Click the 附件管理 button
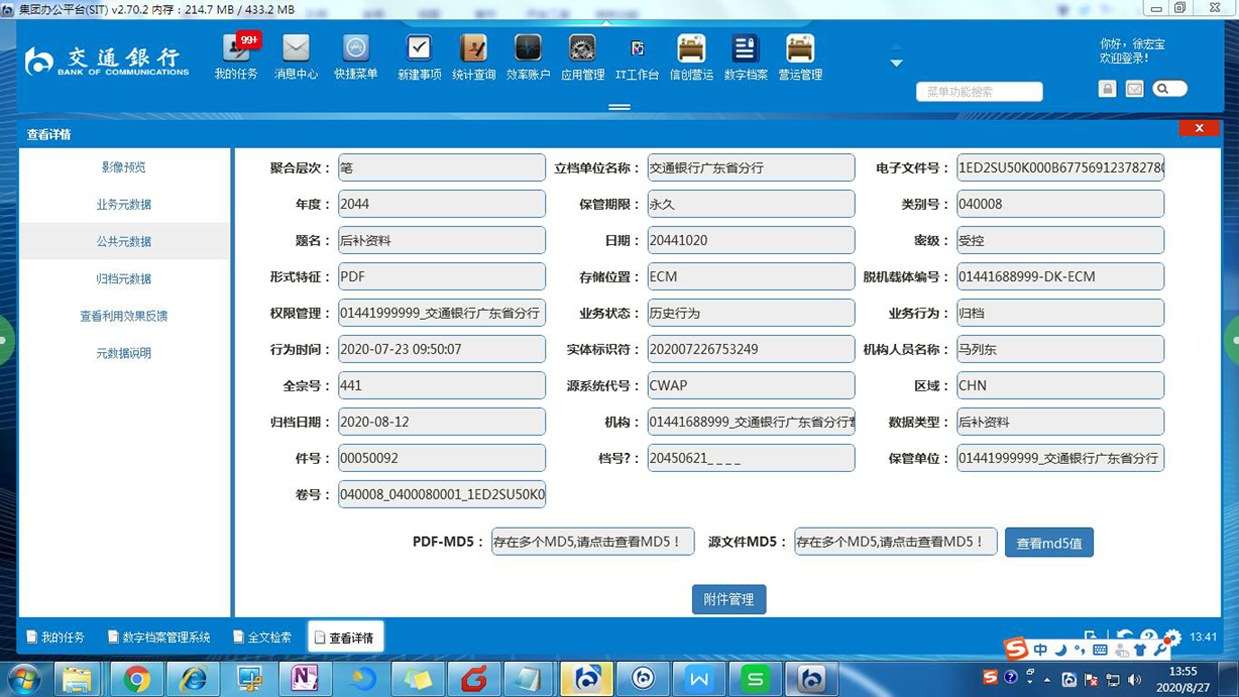The height and width of the screenshot is (697, 1239). point(728,599)
